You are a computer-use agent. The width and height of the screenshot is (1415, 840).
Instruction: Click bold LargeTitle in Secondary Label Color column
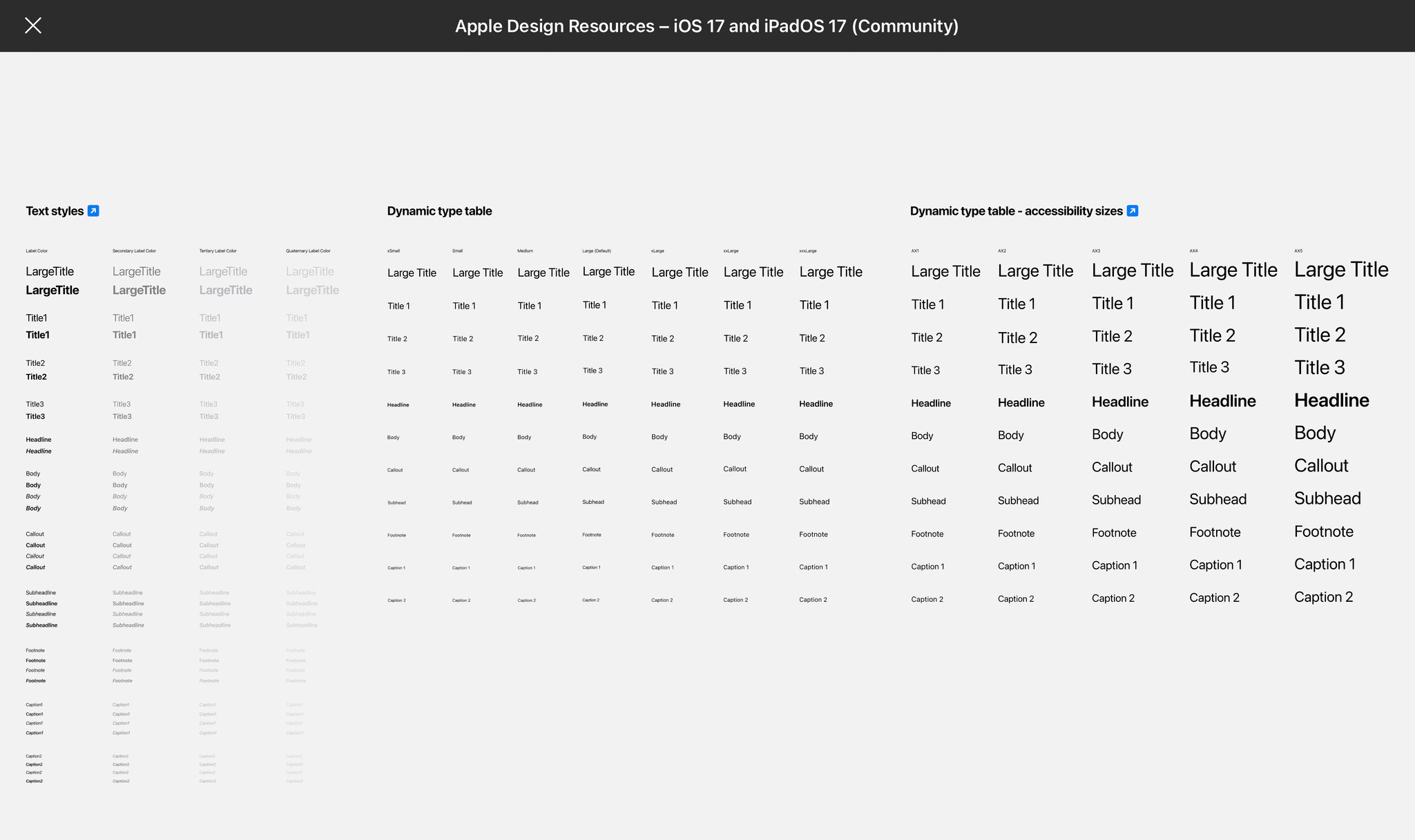point(139,291)
